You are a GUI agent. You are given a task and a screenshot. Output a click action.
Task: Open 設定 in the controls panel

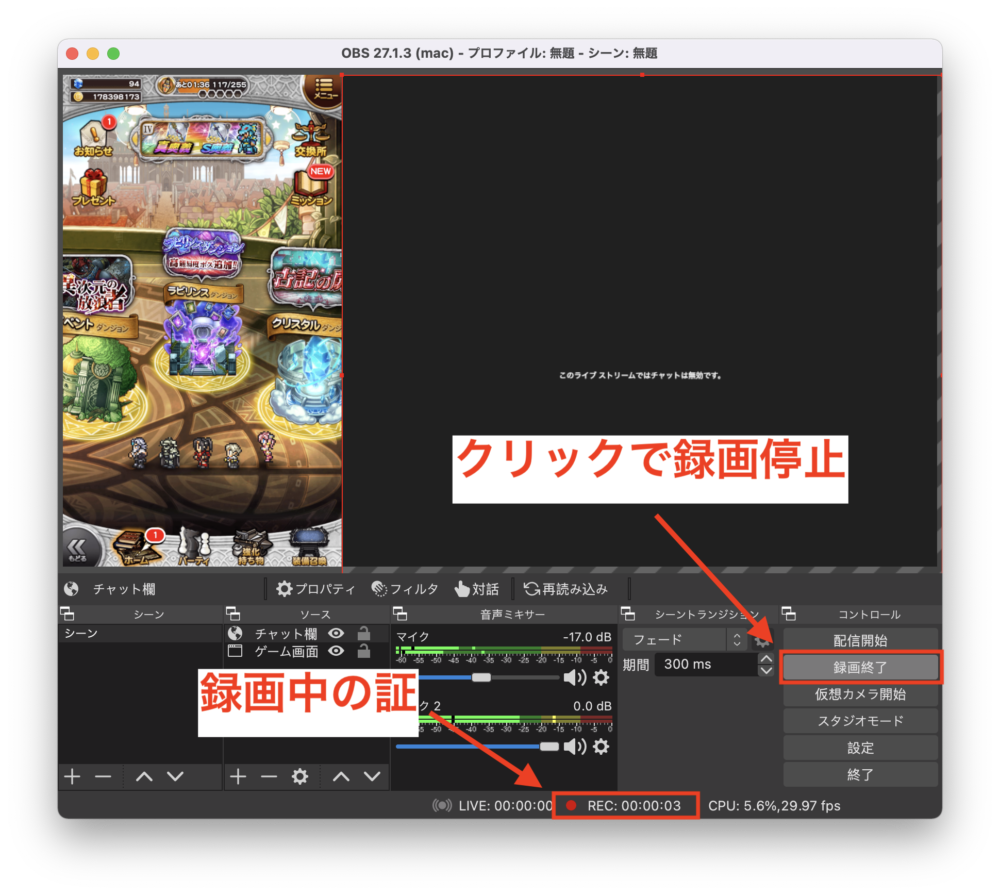(860, 748)
